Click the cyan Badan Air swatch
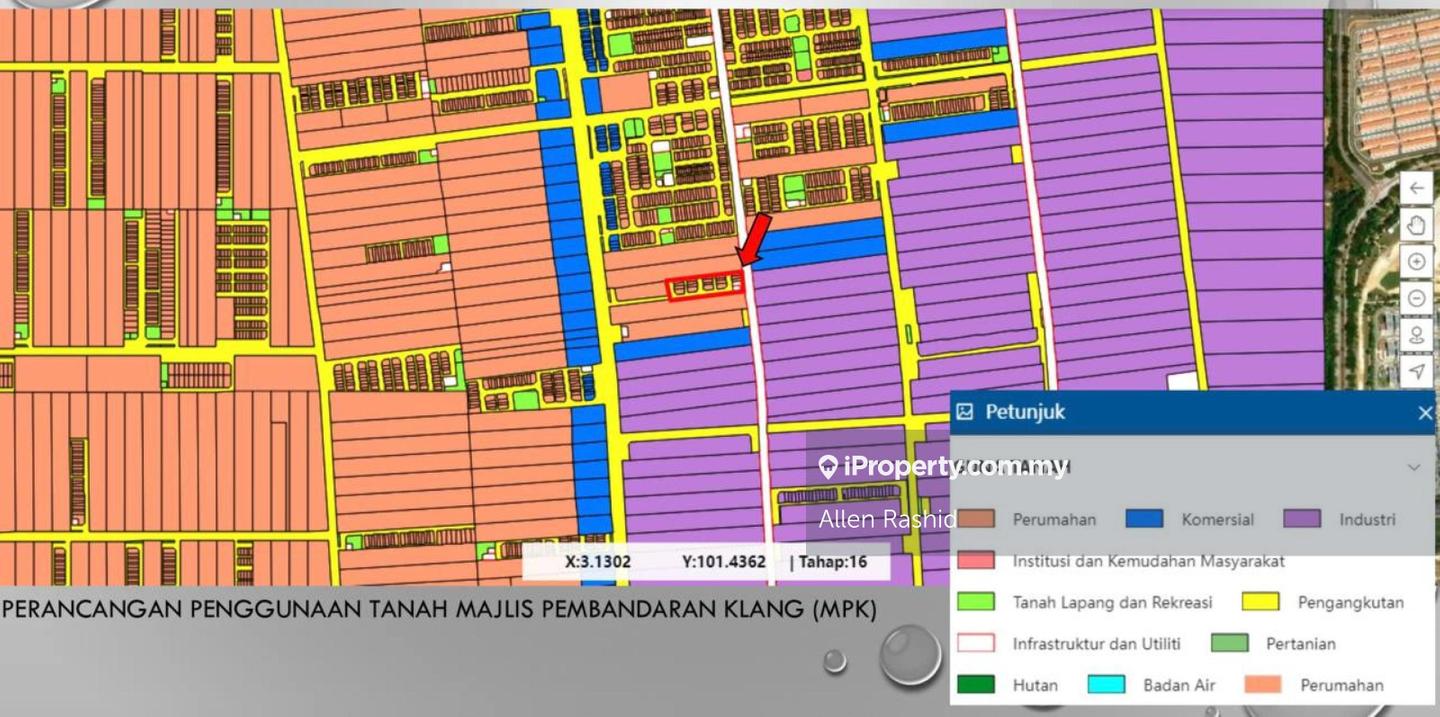This screenshot has height=717, width=1440. 1106,685
